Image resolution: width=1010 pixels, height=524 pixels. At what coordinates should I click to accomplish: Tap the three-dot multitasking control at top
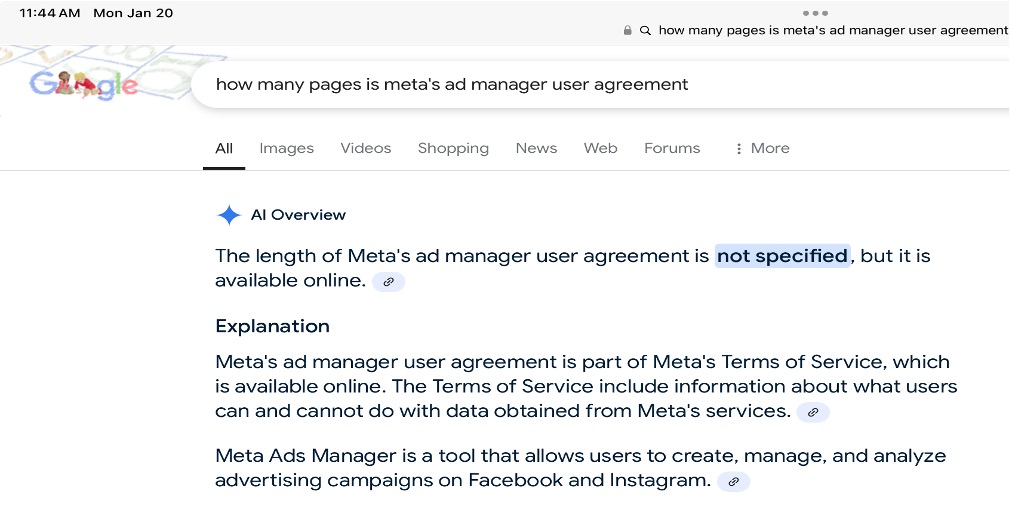click(815, 13)
